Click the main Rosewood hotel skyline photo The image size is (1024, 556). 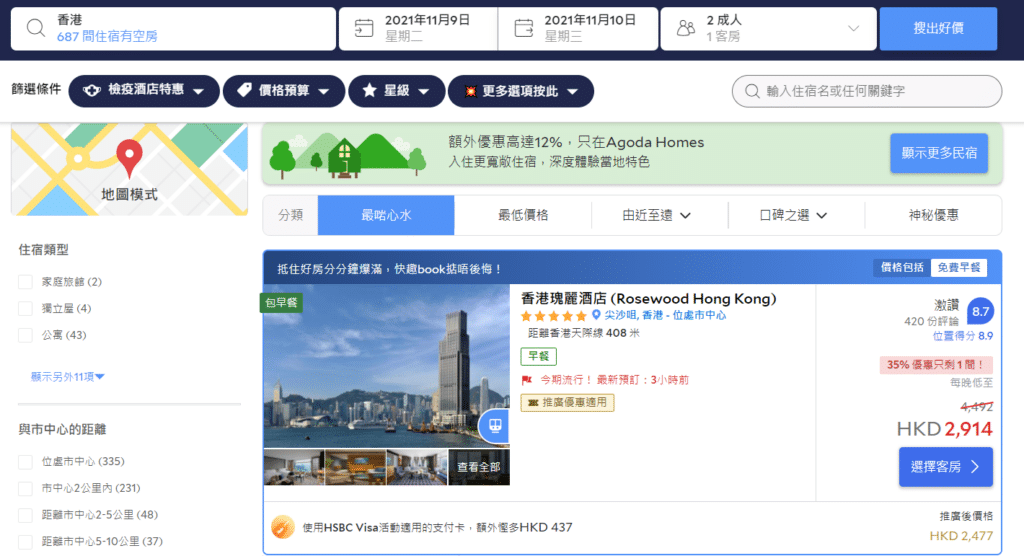pos(387,366)
